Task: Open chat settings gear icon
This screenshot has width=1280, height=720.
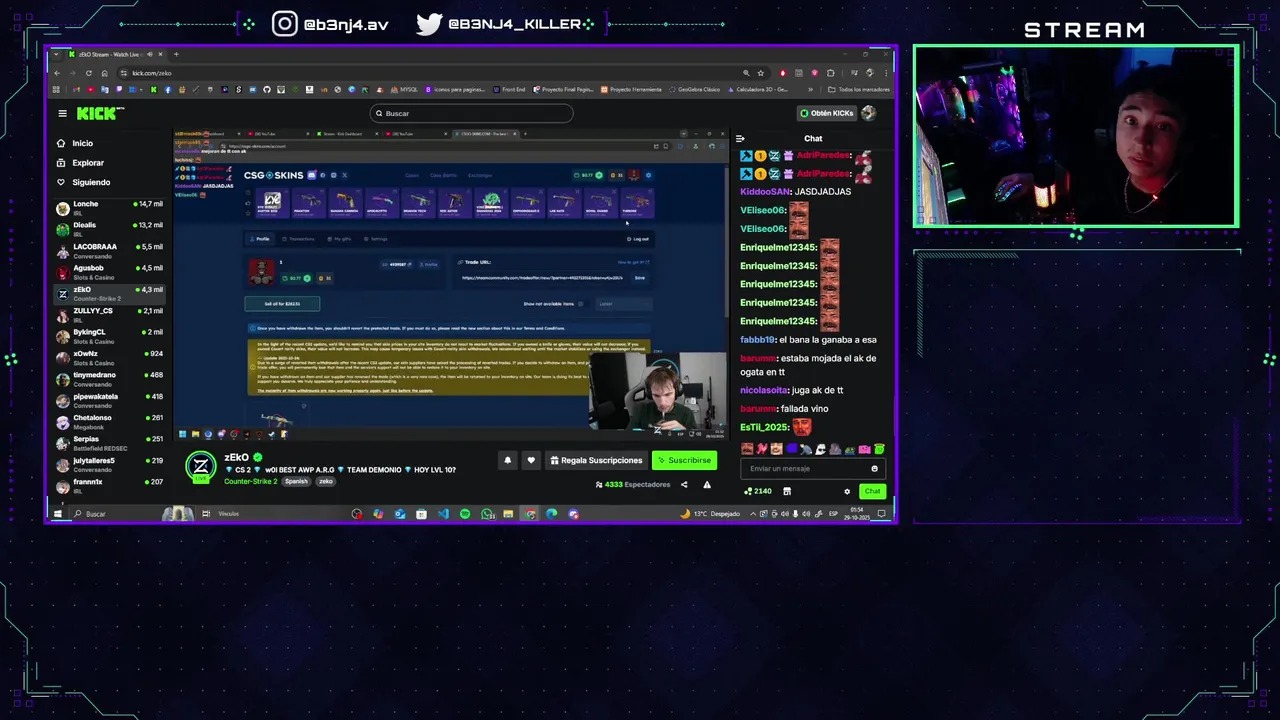Action: click(847, 491)
